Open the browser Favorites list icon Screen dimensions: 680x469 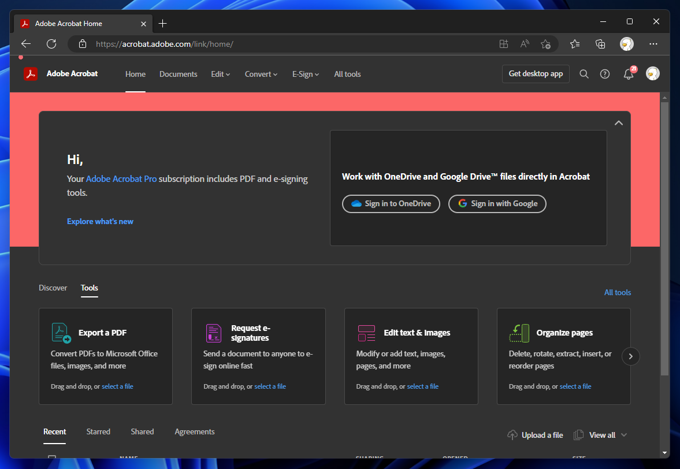[575, 44]
